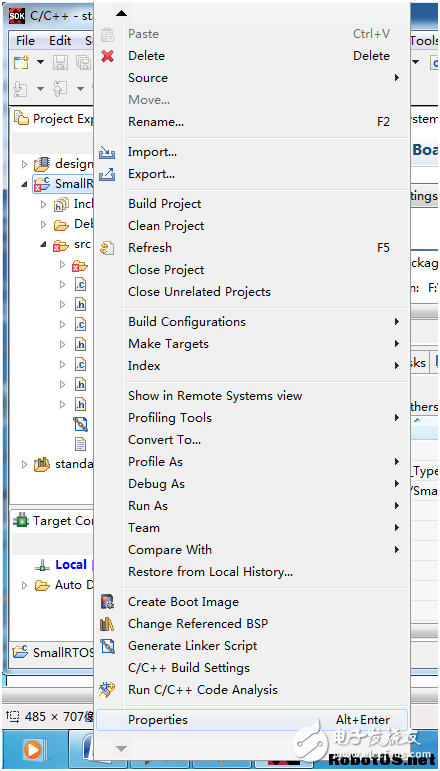Click the red X Delete icon
Image resolution: width=440 pixels, height=771 pixels.
click(x=108, y=56)
